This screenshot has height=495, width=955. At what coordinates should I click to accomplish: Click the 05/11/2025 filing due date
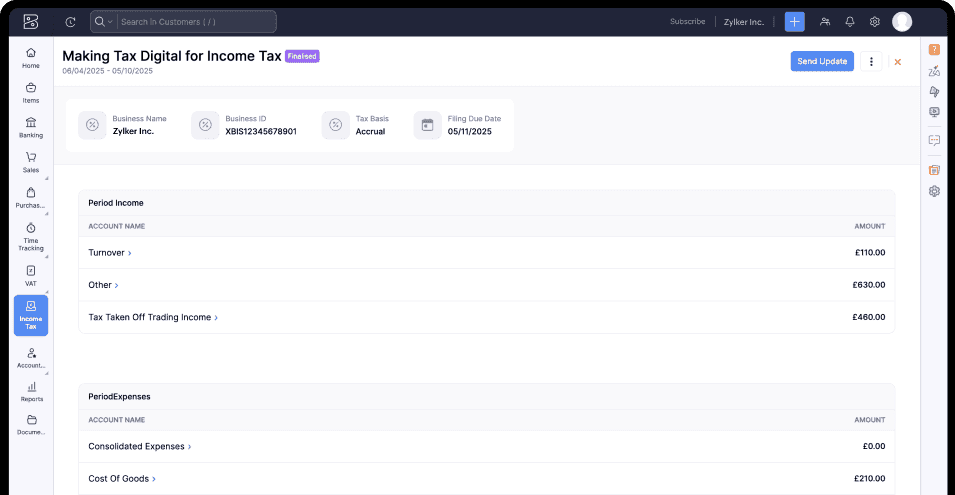[x=470, y=132]
